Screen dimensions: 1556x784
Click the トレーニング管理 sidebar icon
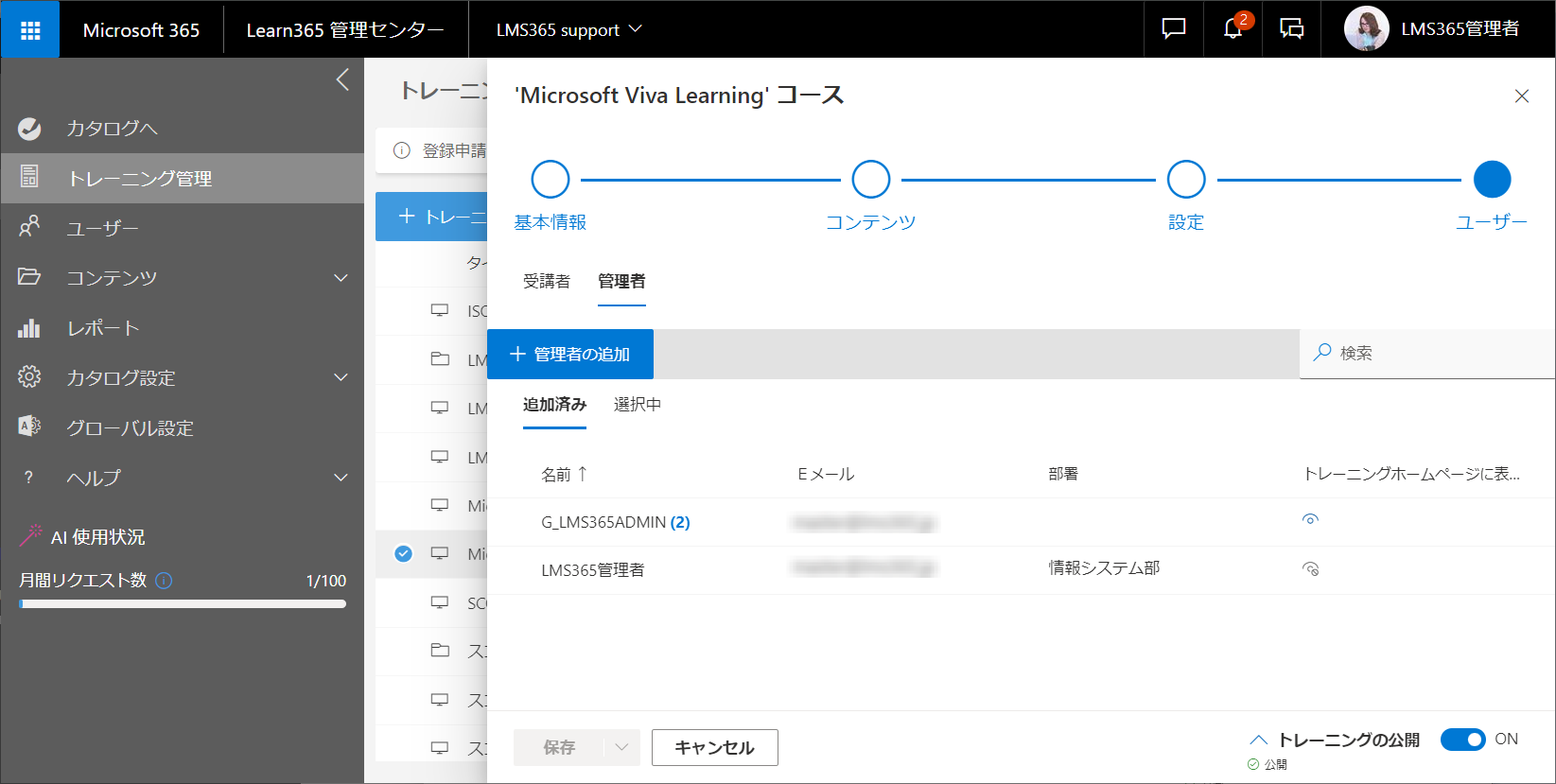click(29, 177)
